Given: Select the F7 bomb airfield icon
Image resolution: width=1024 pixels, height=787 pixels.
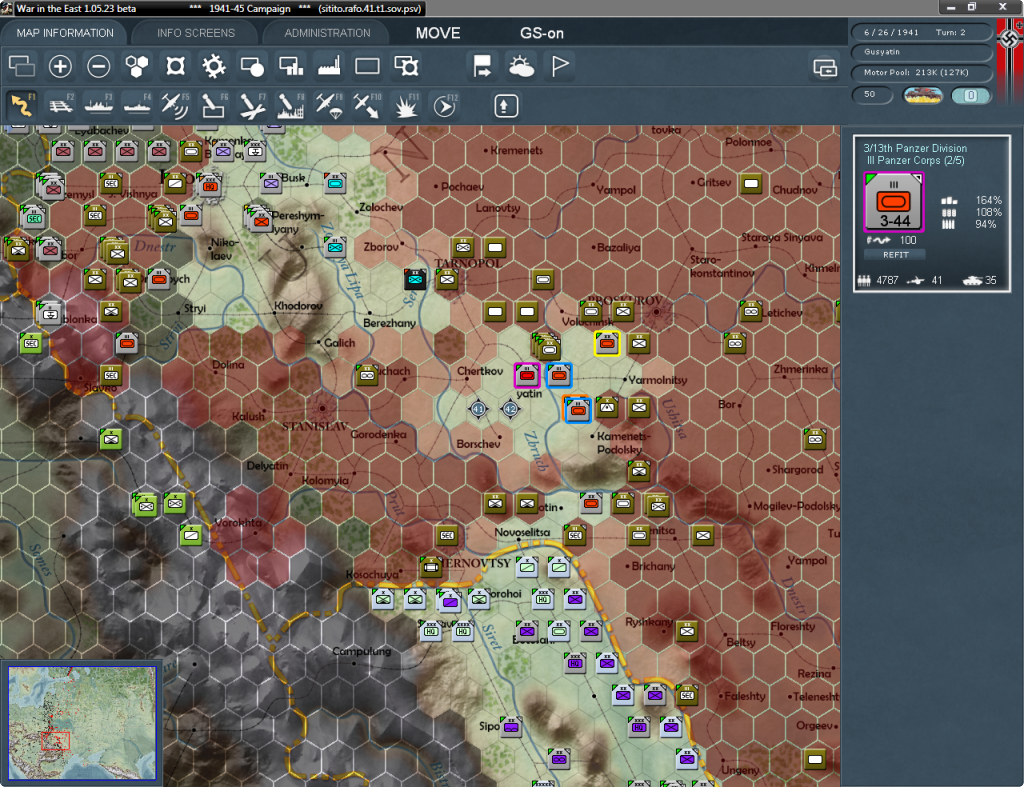Looking at the screenshot, I should (252, 106).
